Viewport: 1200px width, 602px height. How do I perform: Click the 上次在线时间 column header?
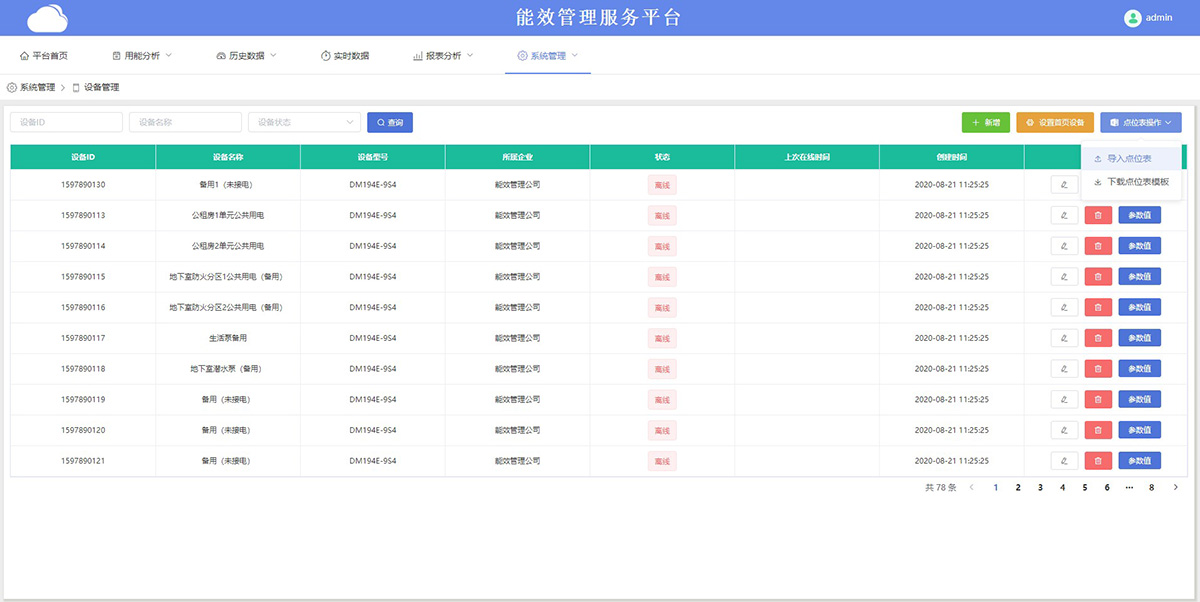807,157
